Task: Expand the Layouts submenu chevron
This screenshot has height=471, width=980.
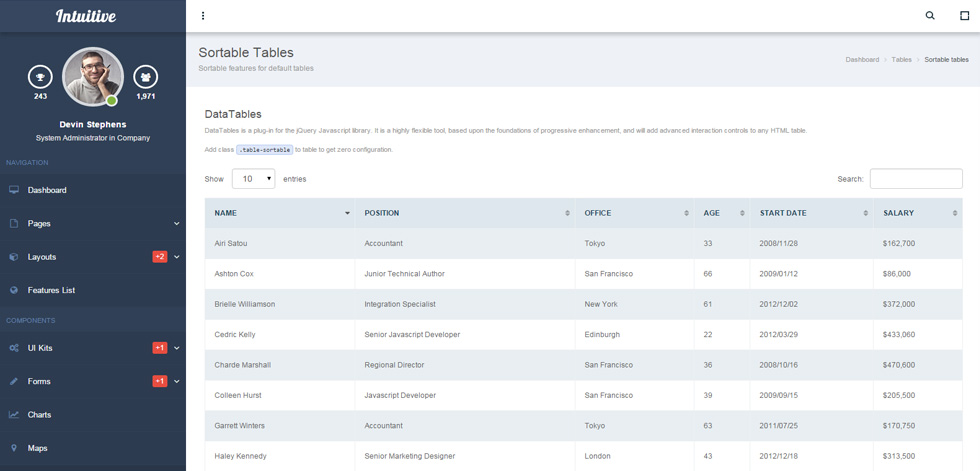Action: coord(177,257)
